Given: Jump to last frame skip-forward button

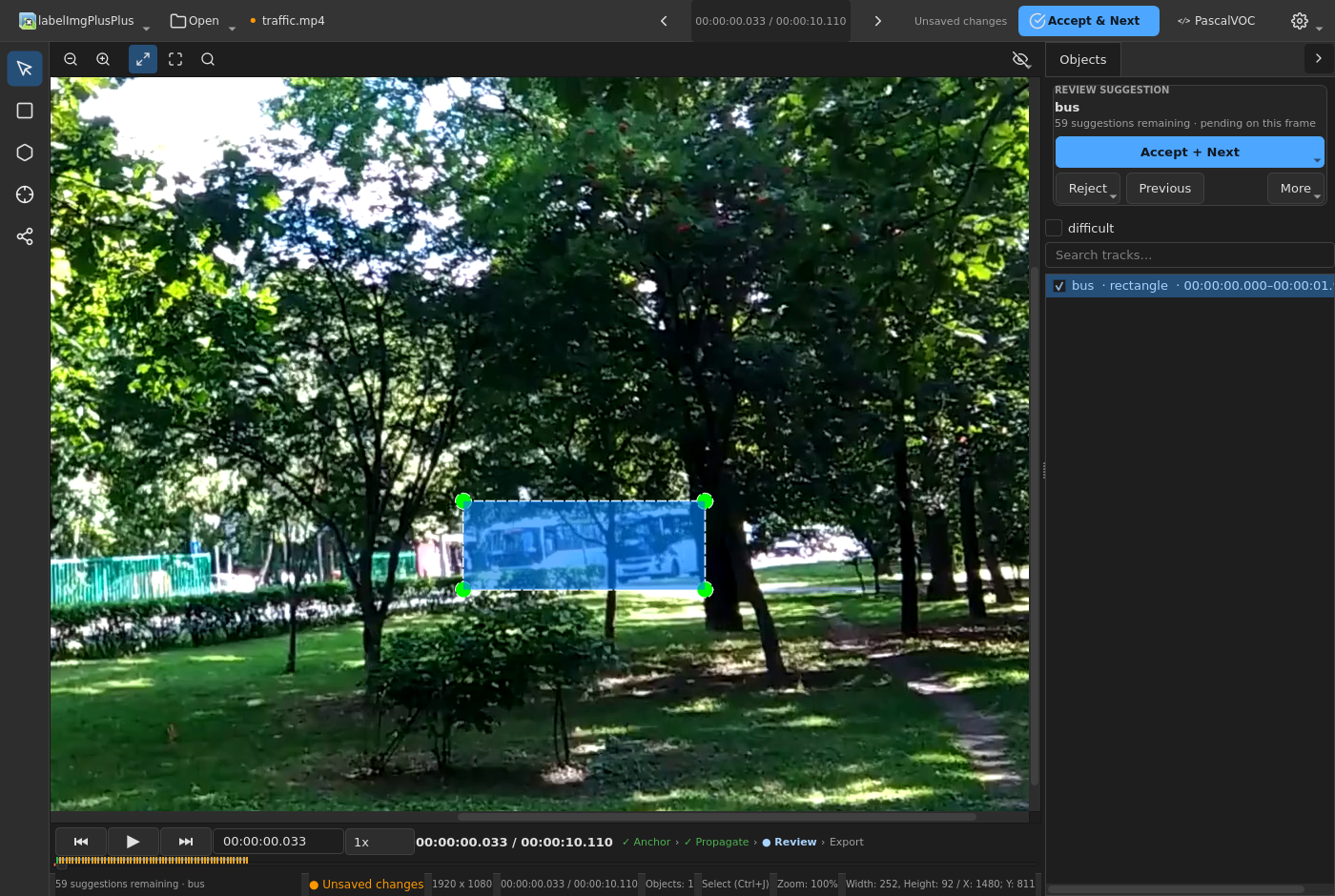Looking at the screenshot, I should pos(186,842).
